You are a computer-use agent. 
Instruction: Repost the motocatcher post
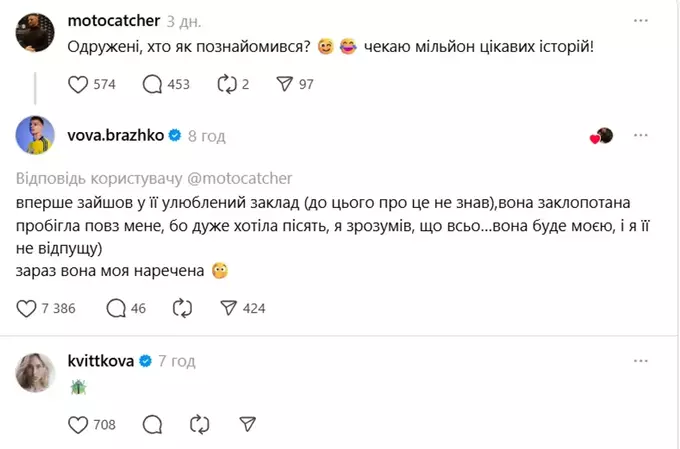[x=227, y=84]
